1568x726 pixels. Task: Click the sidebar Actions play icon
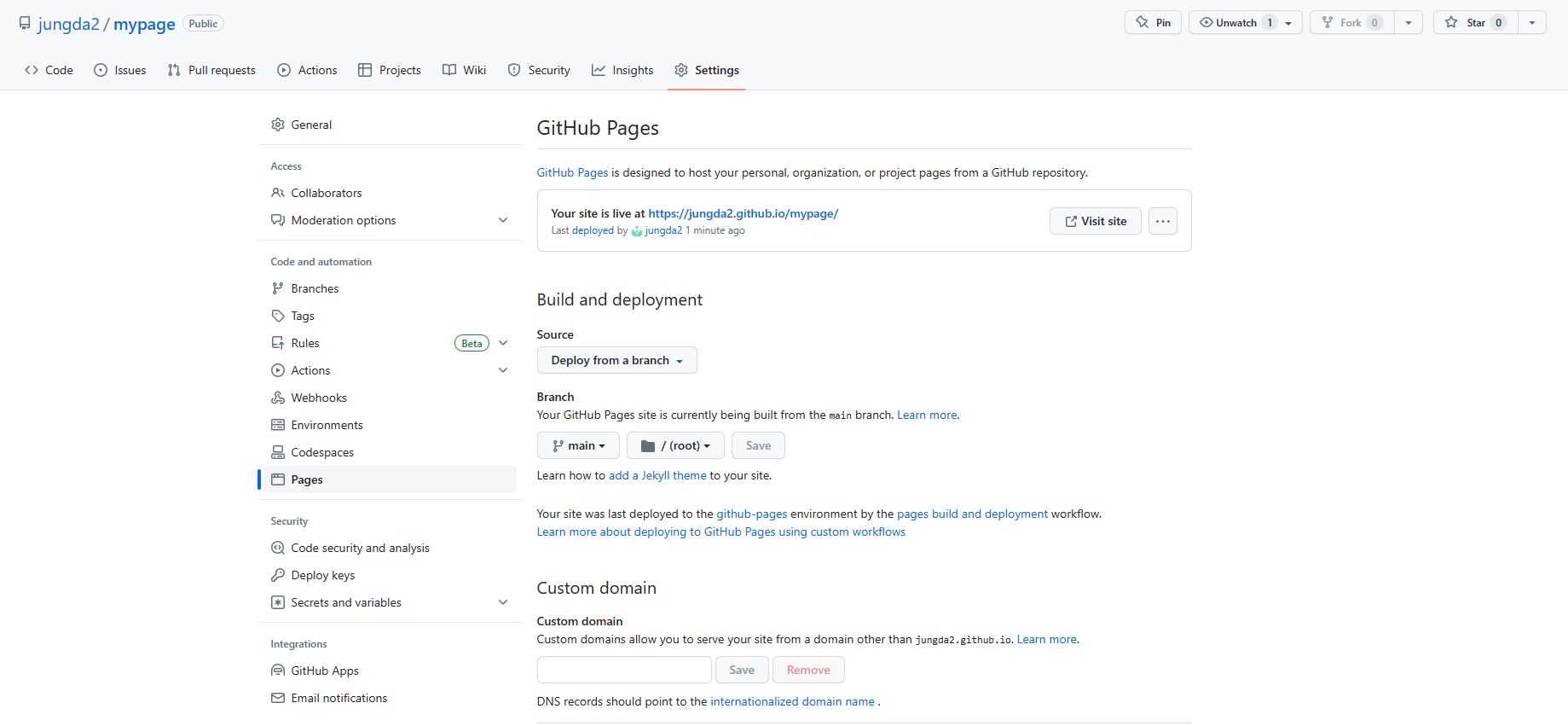click(278, 370)
